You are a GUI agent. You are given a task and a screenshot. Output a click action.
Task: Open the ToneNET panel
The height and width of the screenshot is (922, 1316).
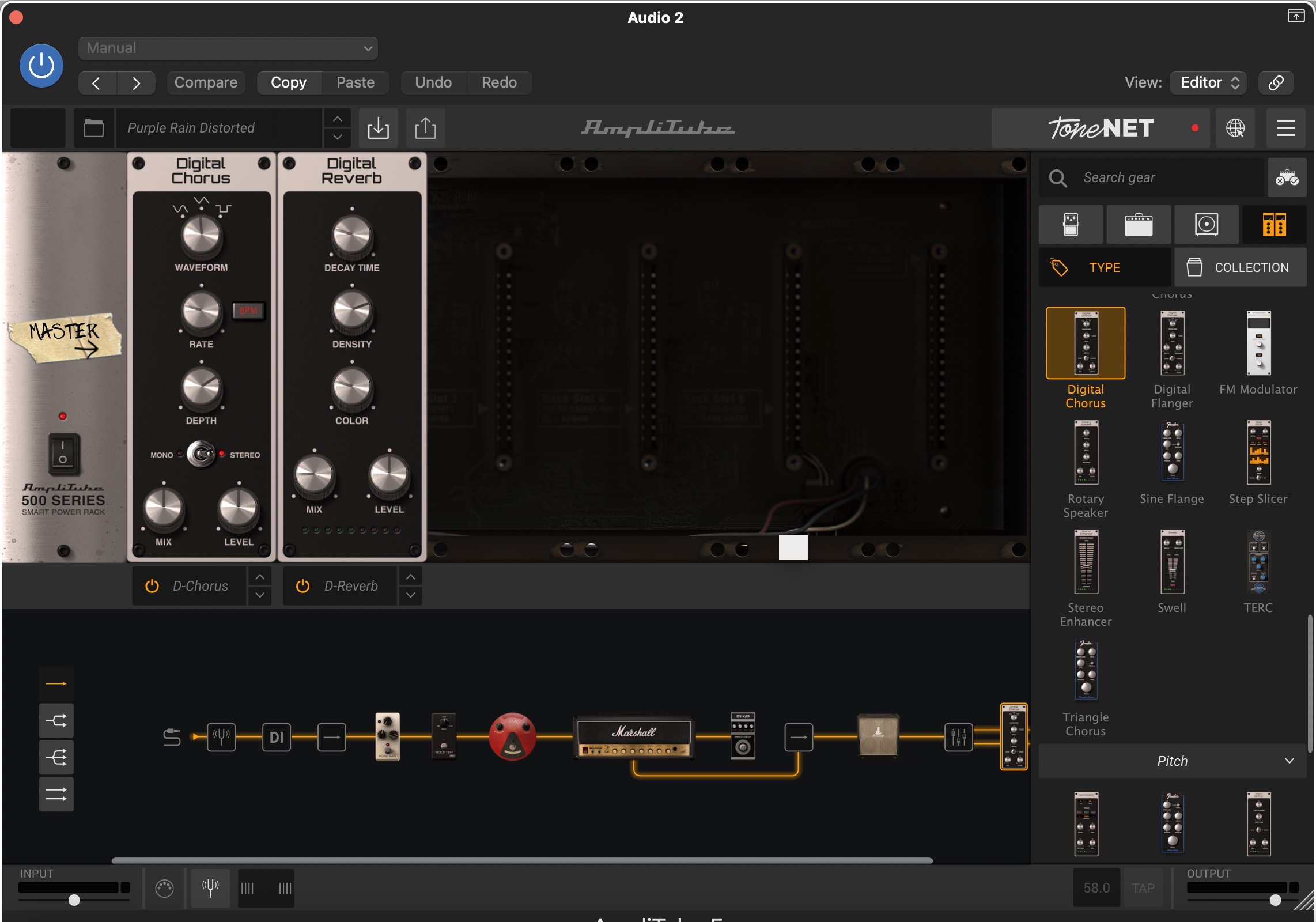(1101, 128)
